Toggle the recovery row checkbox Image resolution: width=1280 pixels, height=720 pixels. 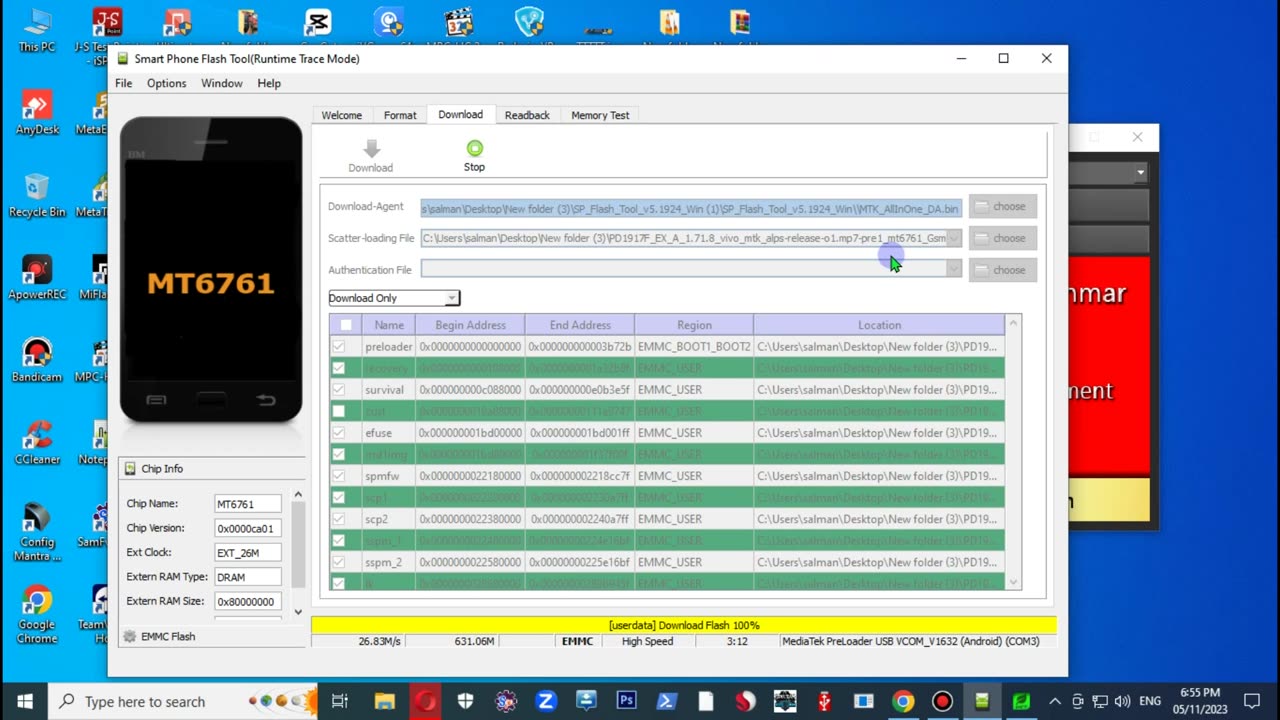click(339, 368)
